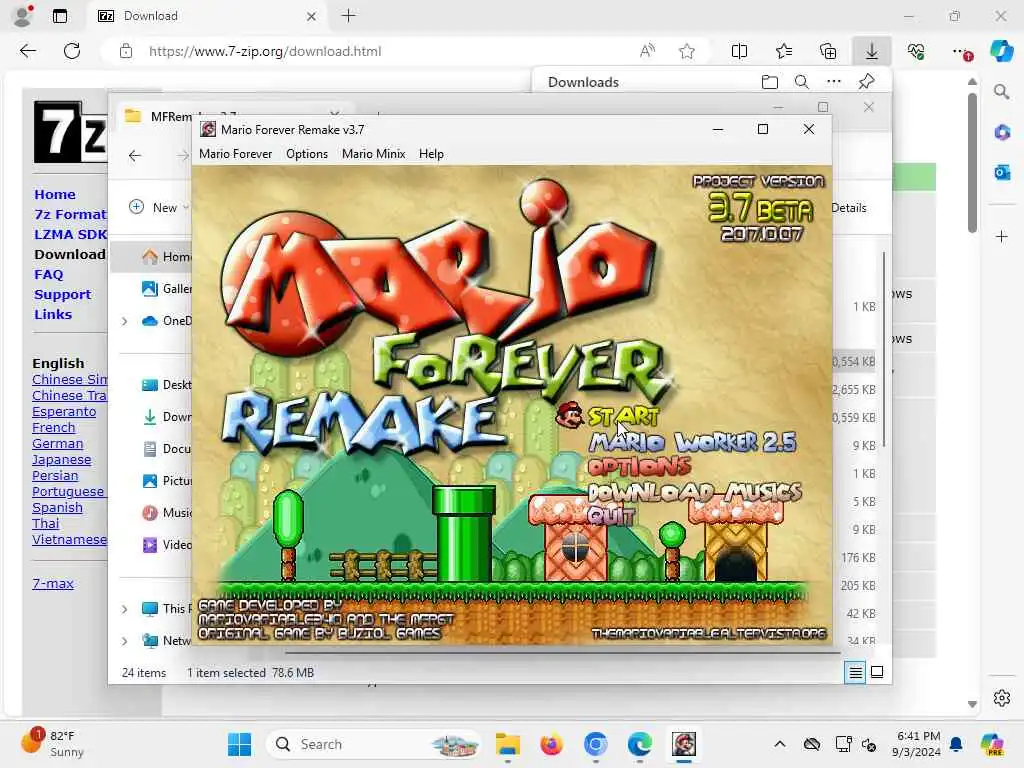The width and height of the screenshot is (1024, 768).
Task: Expand This PC in Explorer navigation
Action: tap(124, 609)
